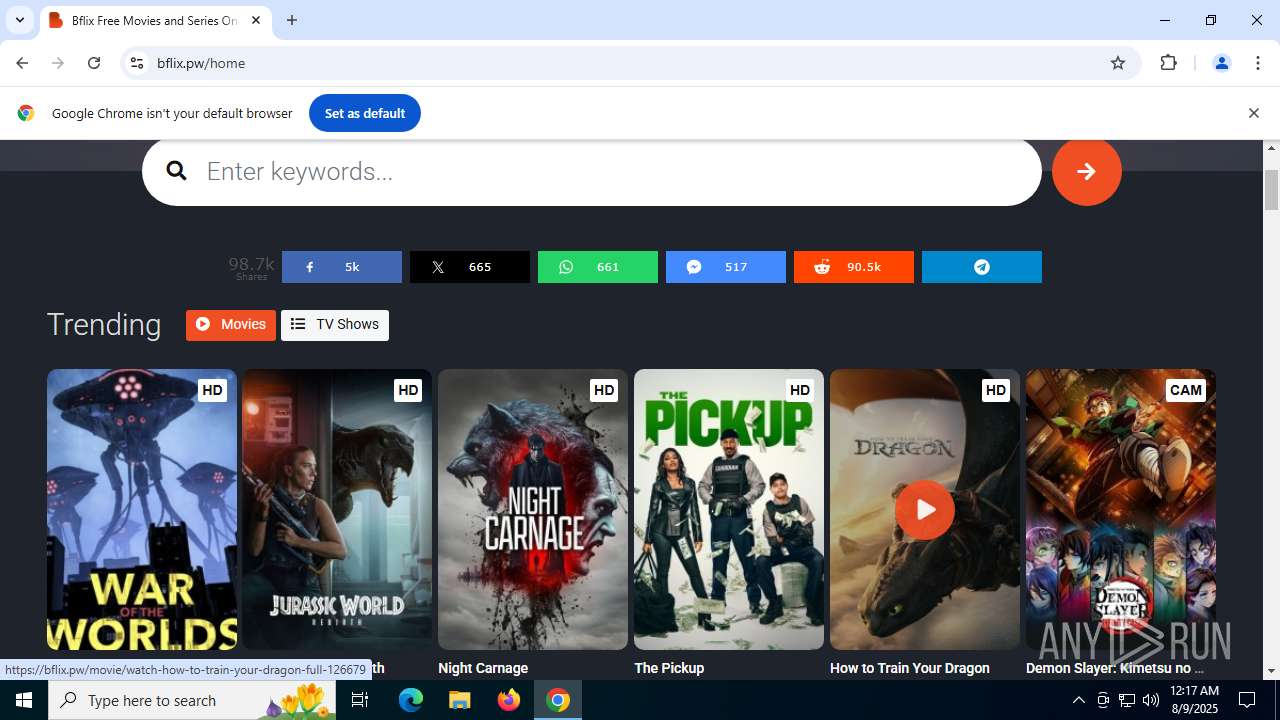
Task: Click Night Carnage title link
Action: (x=483, y=668)
